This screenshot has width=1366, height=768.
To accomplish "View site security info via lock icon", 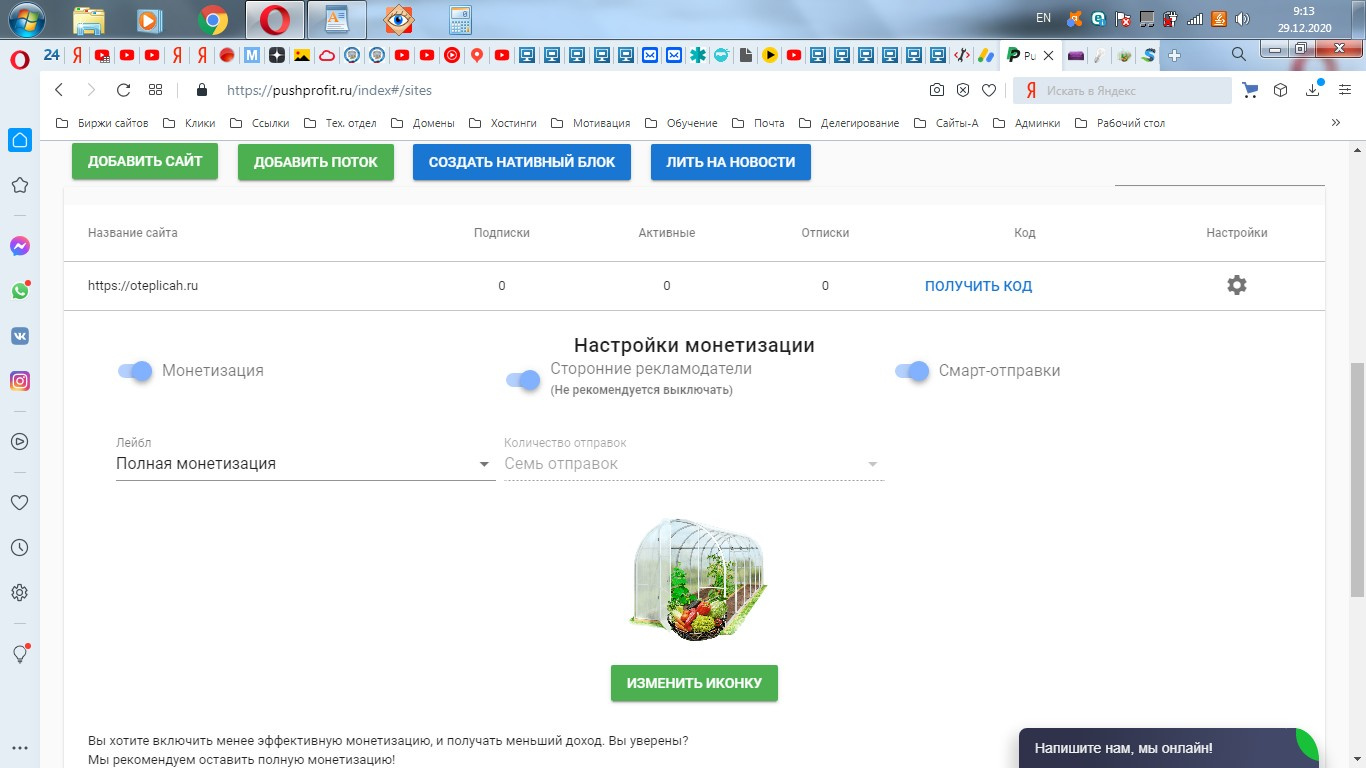I will [202, 90].
